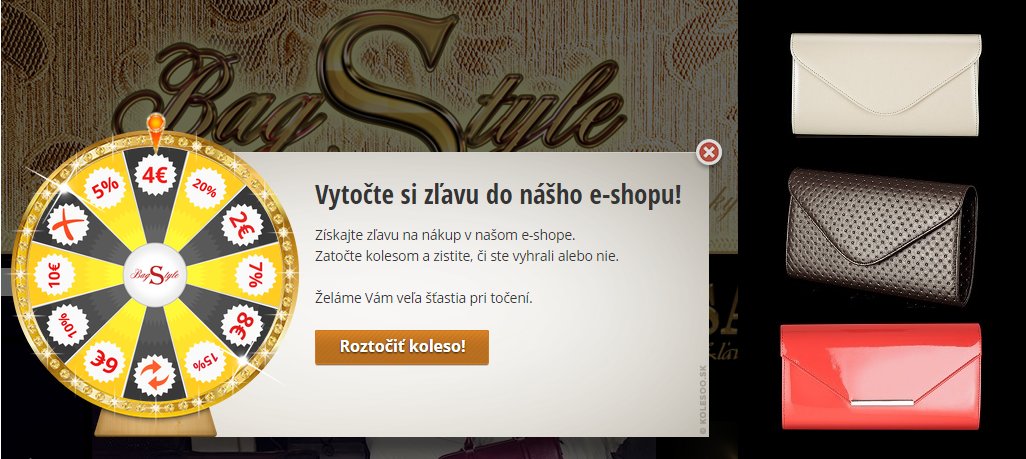Image resolution: width=1026 pixels, height=459 pixels.
Task: Select the 100% wheel segment badge
Action: click(68, 325)
